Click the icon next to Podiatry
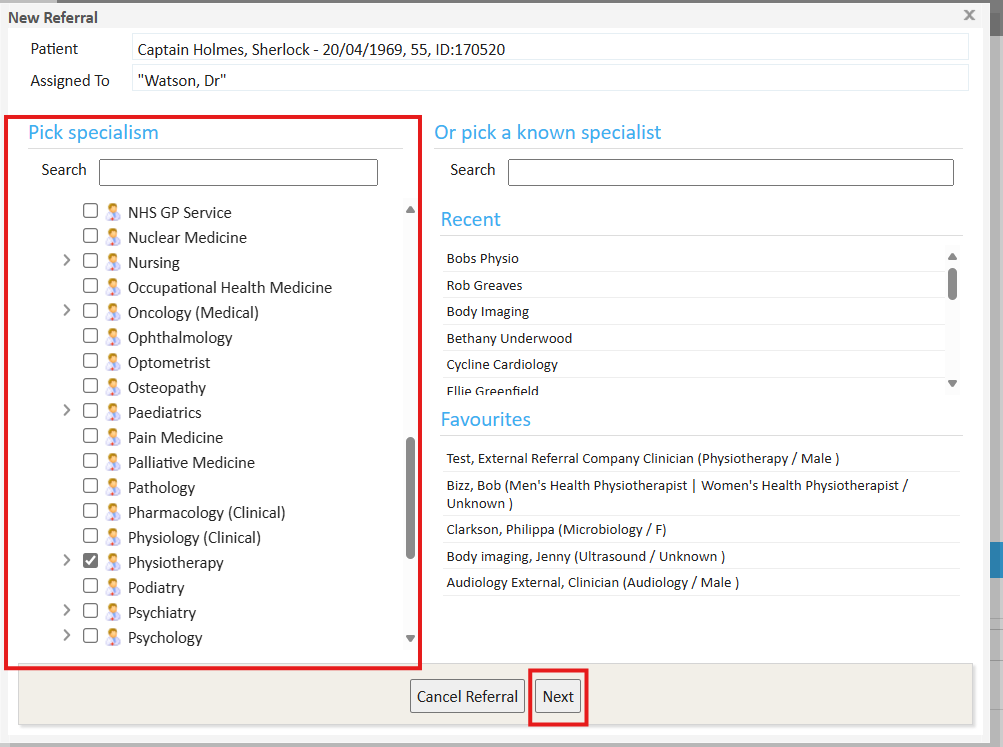The width and height of the screenshot is (1003, 747). tap(113, 587)
